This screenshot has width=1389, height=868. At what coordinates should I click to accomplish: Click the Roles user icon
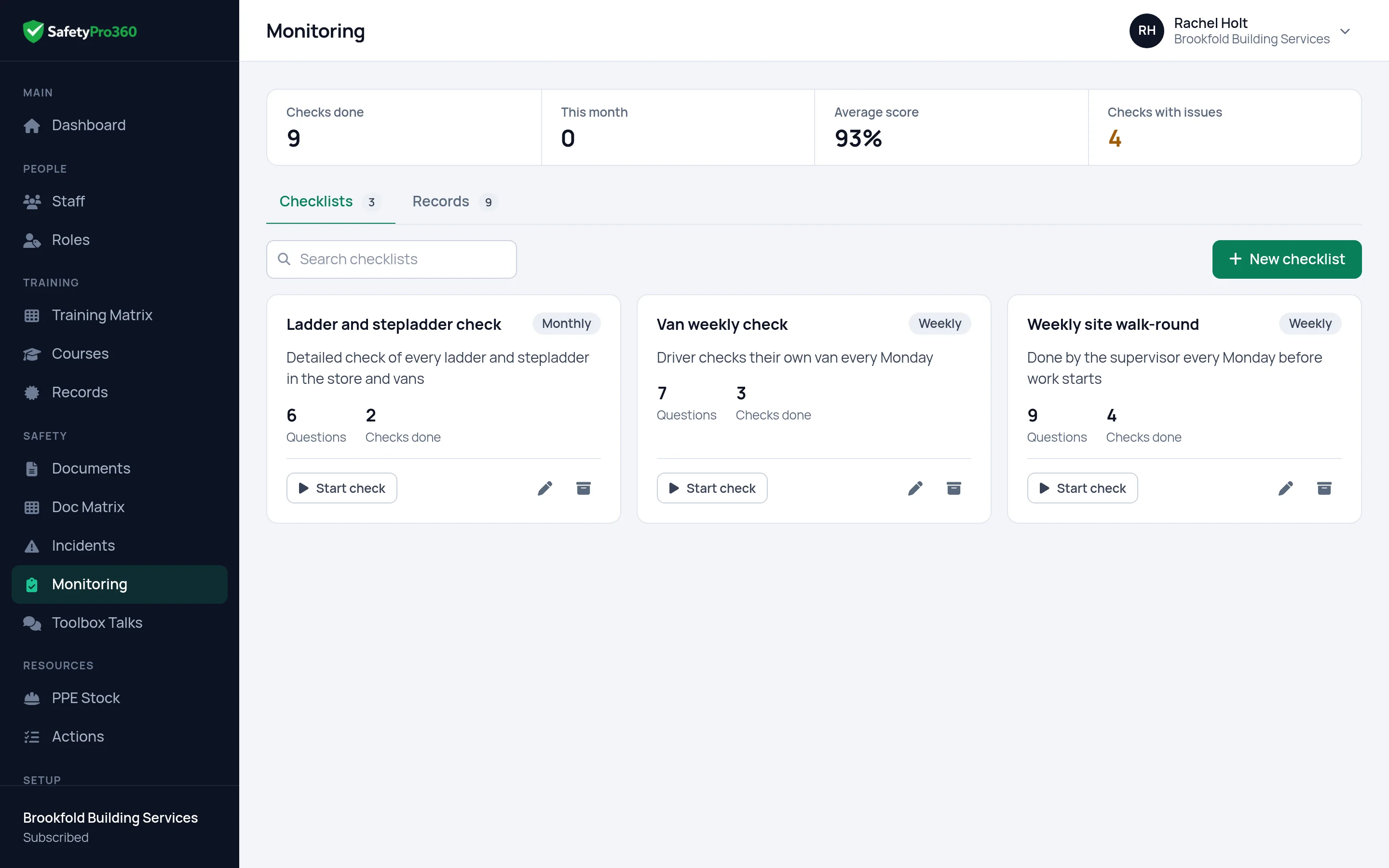point(31,240)
